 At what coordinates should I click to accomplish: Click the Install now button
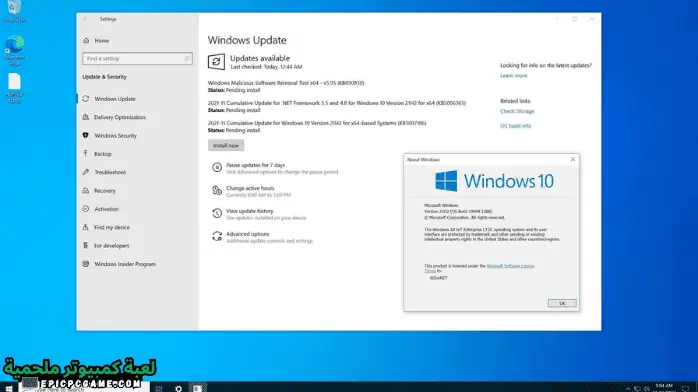coord(226,145)
